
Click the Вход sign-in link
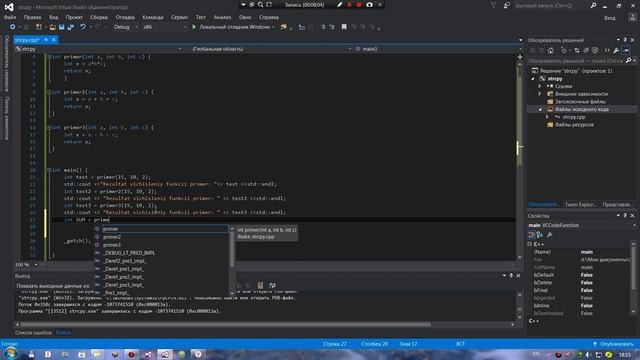(610, 18)
